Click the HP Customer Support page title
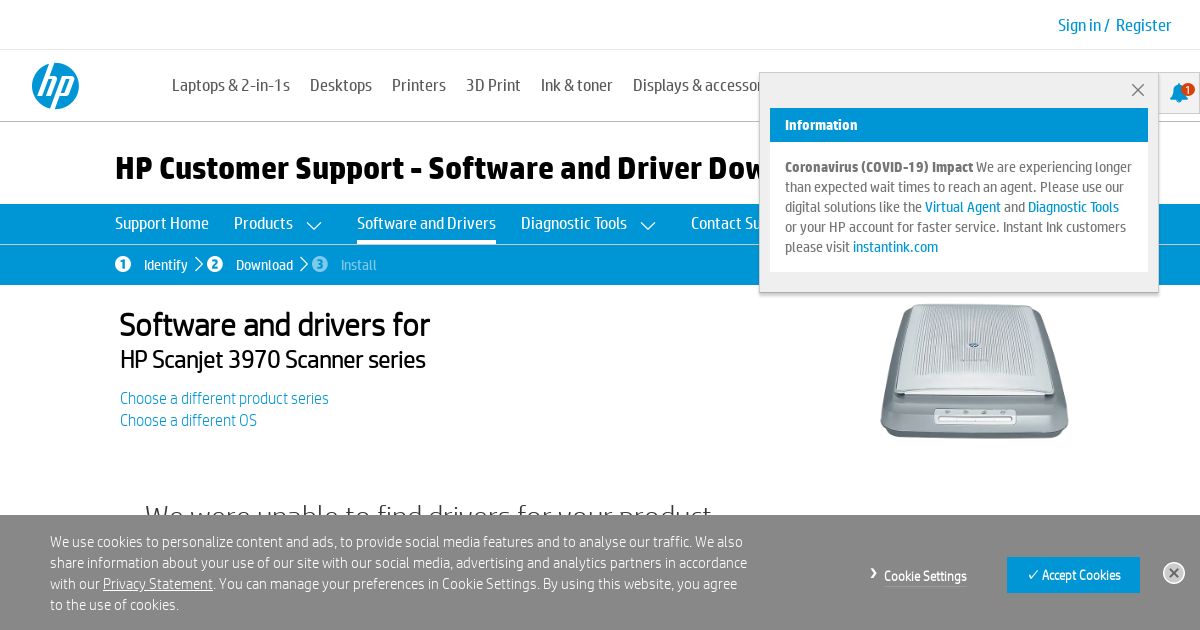The height and width of the screenshot is (630, 1200). pos(437,168)
